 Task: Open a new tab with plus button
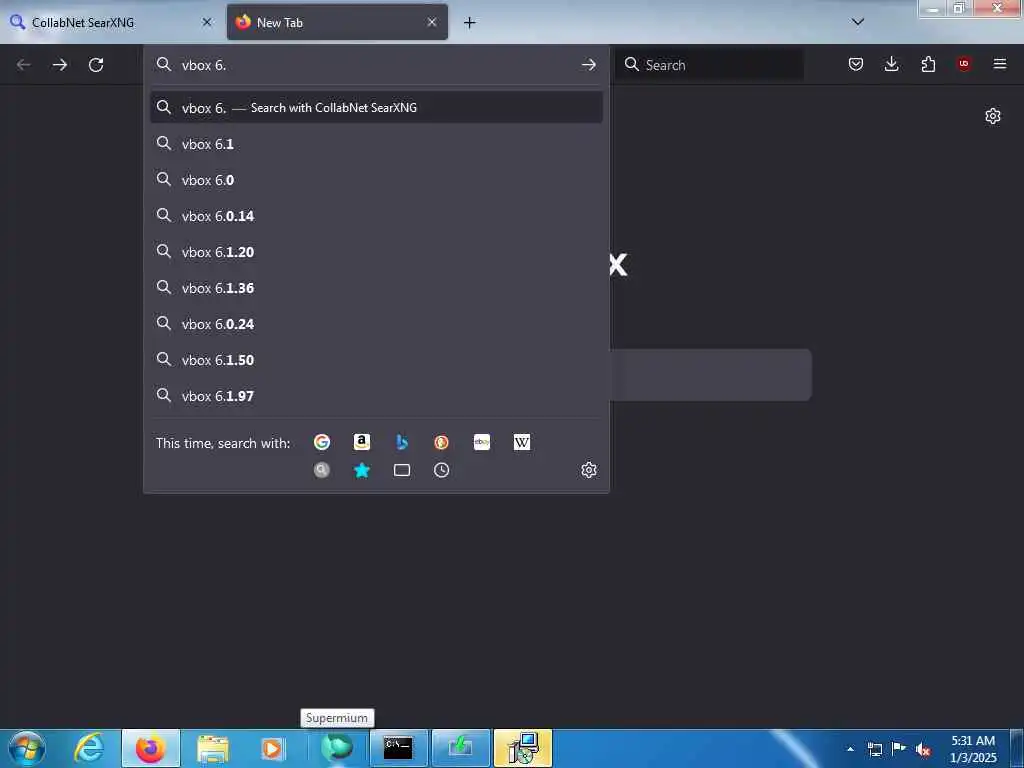coord(470,23)
